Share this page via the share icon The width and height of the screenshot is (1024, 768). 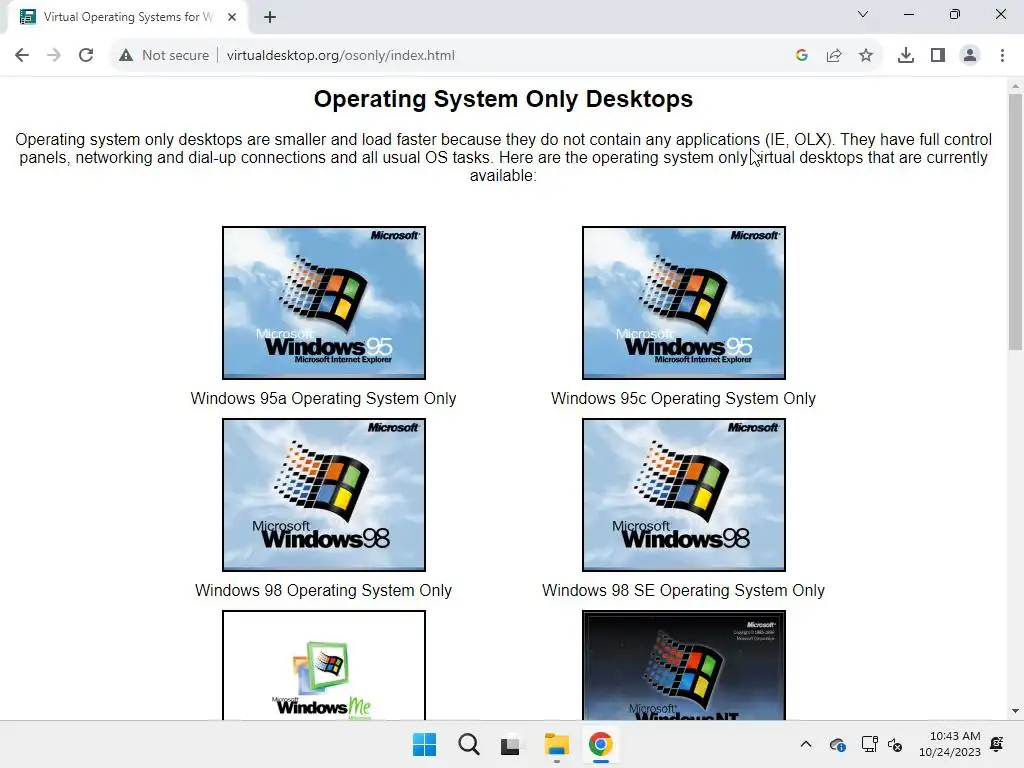click(834, 56)
